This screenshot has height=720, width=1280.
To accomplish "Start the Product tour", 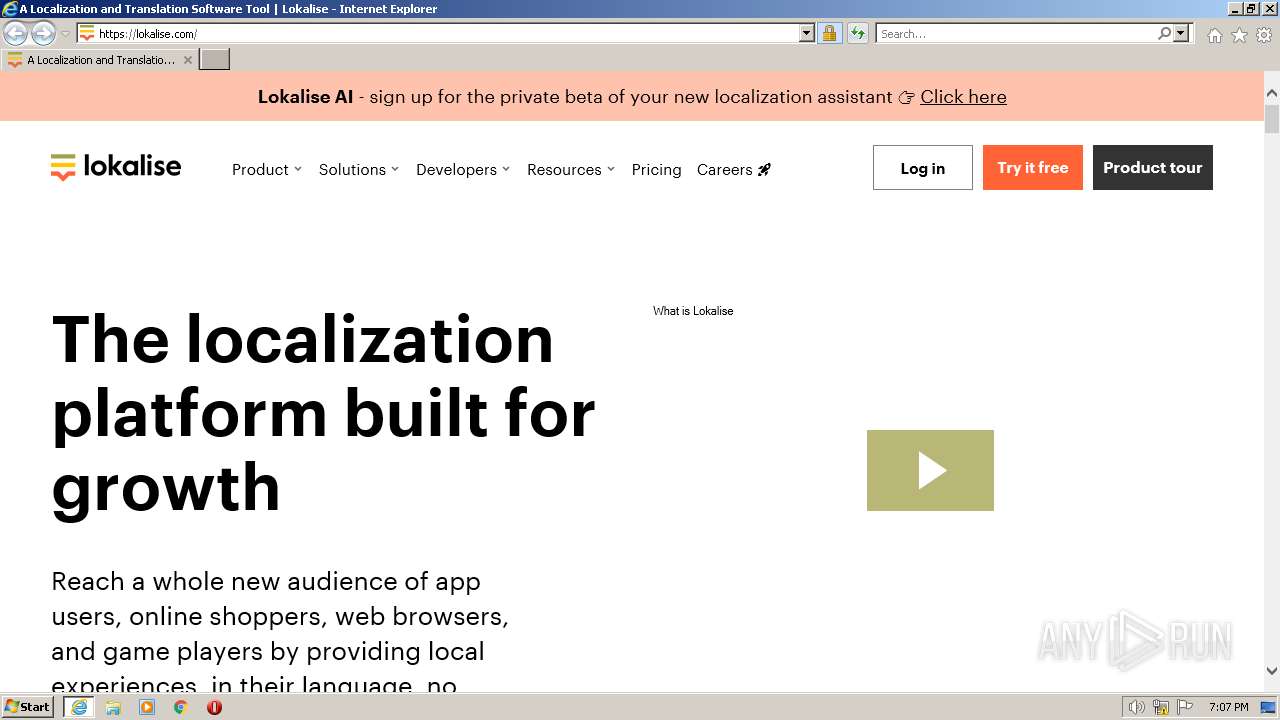I will (1152, 168).
